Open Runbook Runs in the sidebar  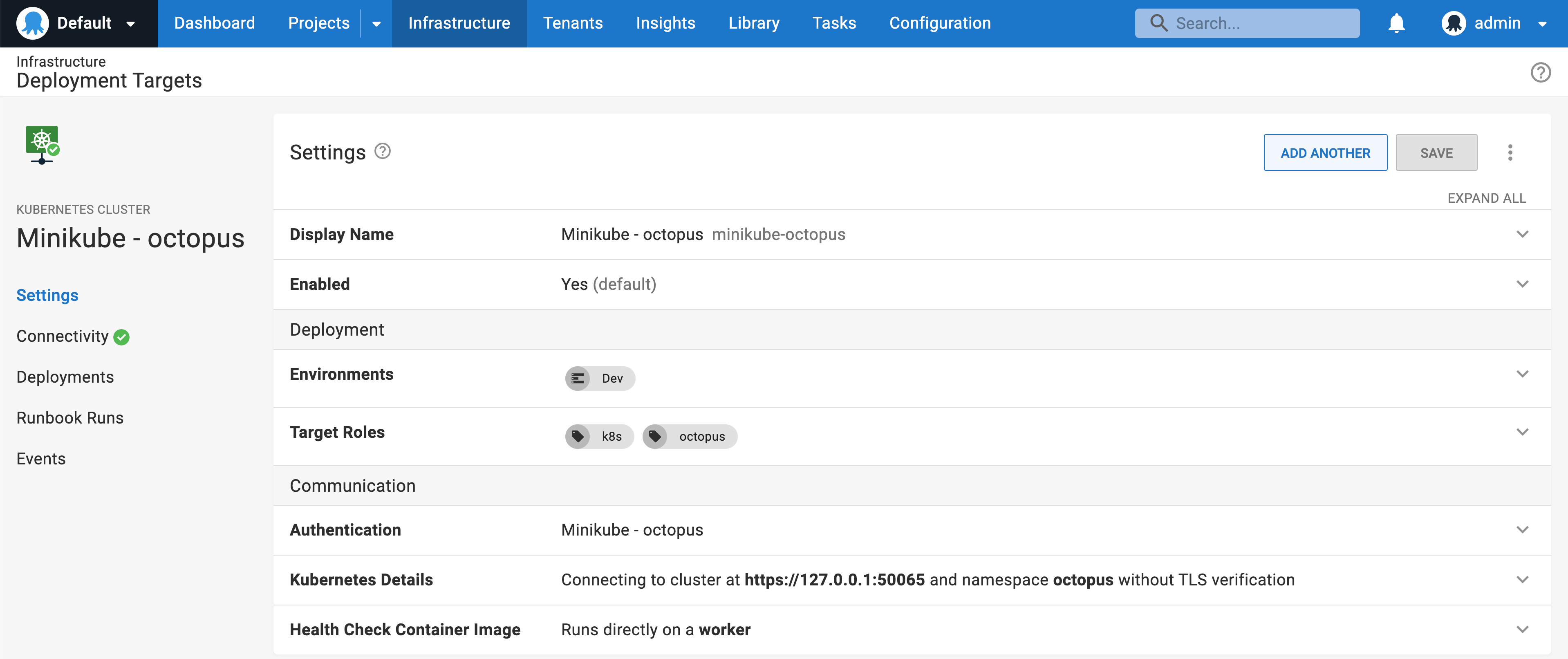tap(70, 418)
